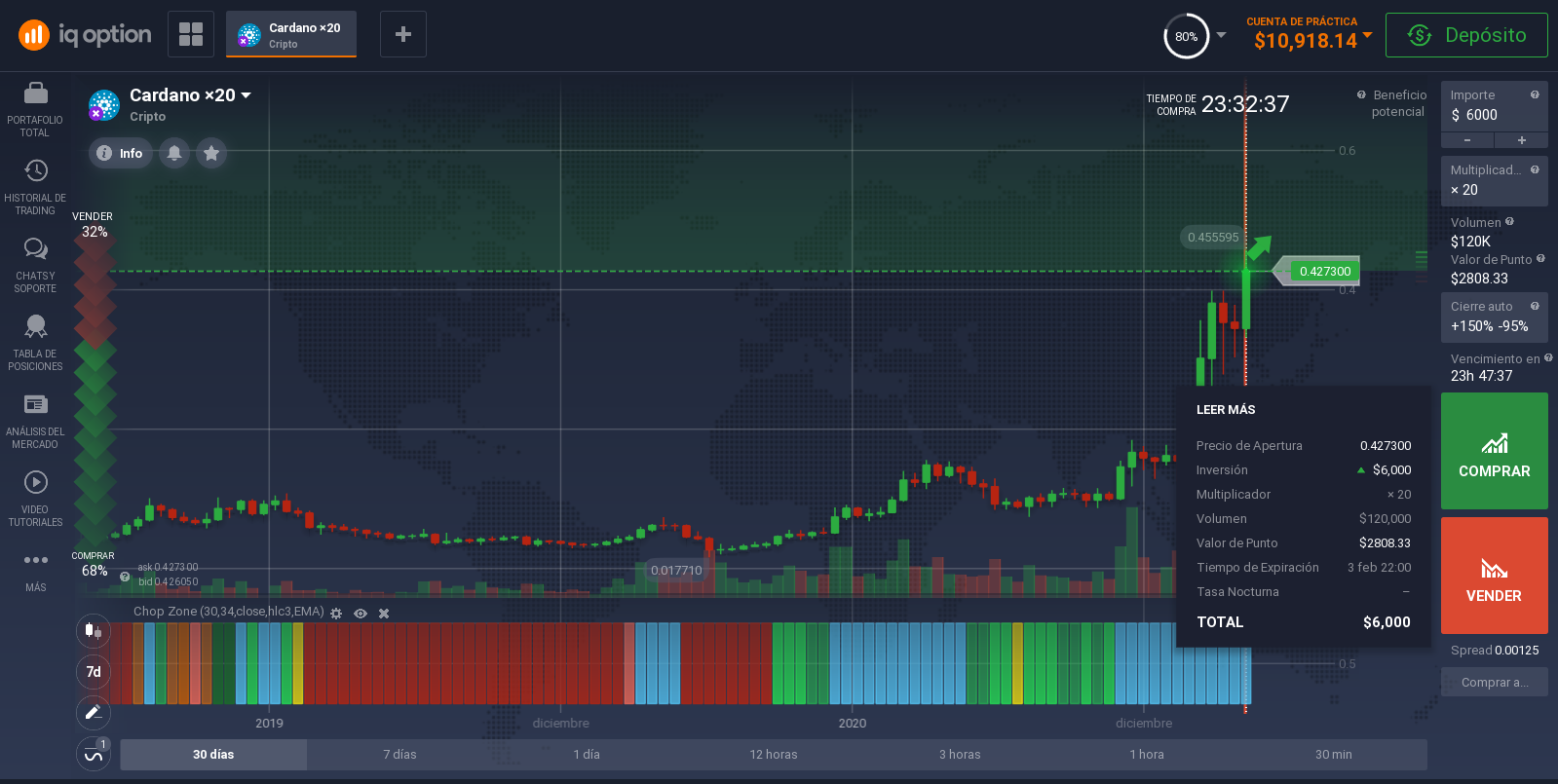Image resolution: width=1558 pixels, height=784 pixels.
Task: Open Chats y Soporte panel
Action: [35, 265]
